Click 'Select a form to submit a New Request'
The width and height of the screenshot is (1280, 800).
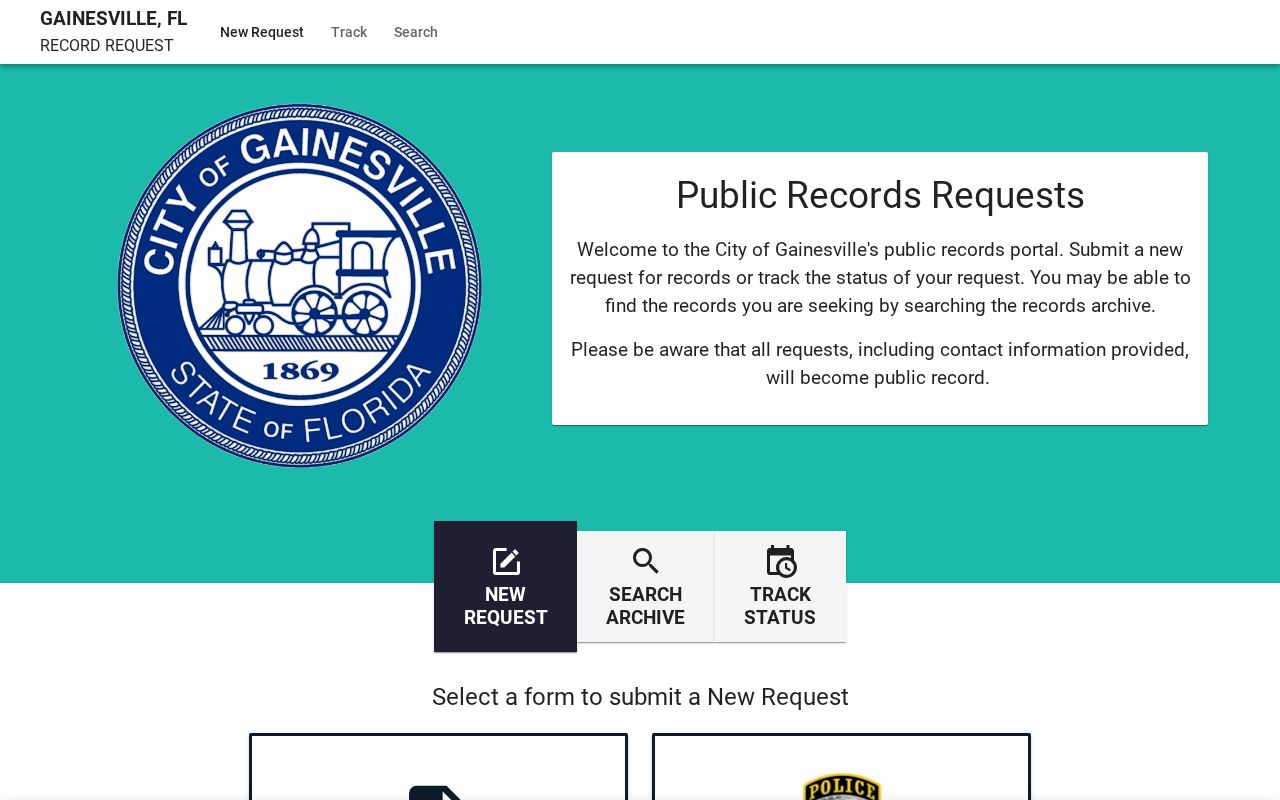point(640,697)
